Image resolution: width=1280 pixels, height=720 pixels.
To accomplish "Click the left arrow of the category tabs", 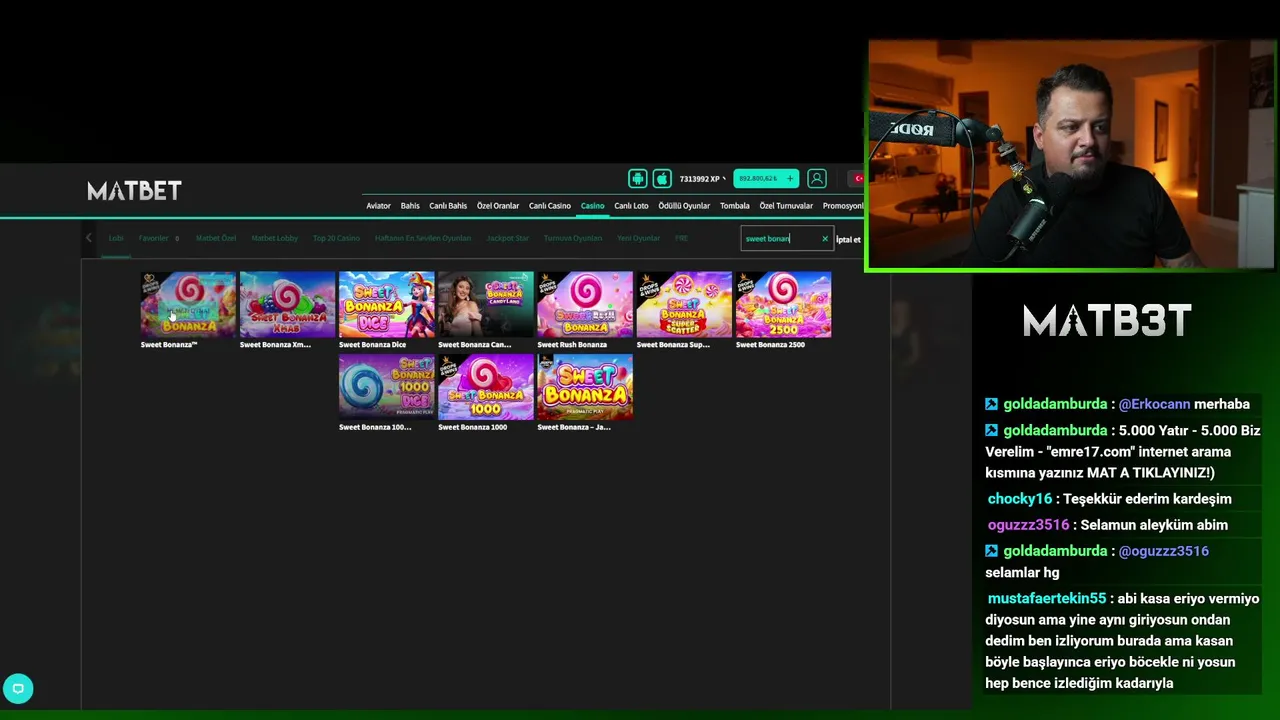I will pyautogui.click(x=89, y=238).
